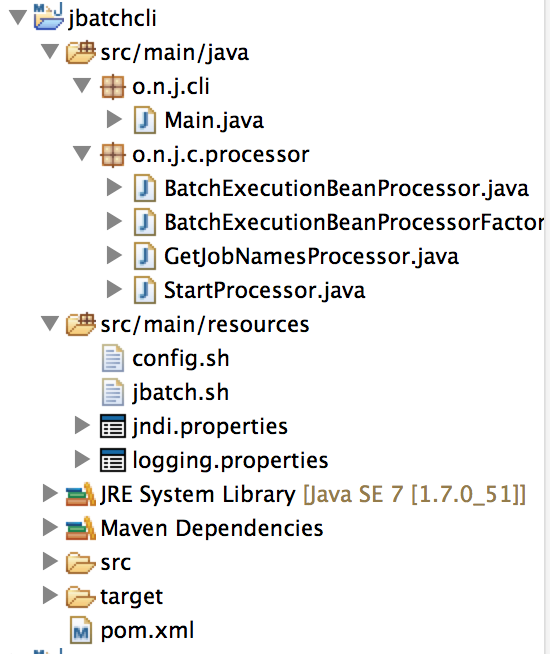Click the src/main/java source folder icon

click(x=80, y=52)
